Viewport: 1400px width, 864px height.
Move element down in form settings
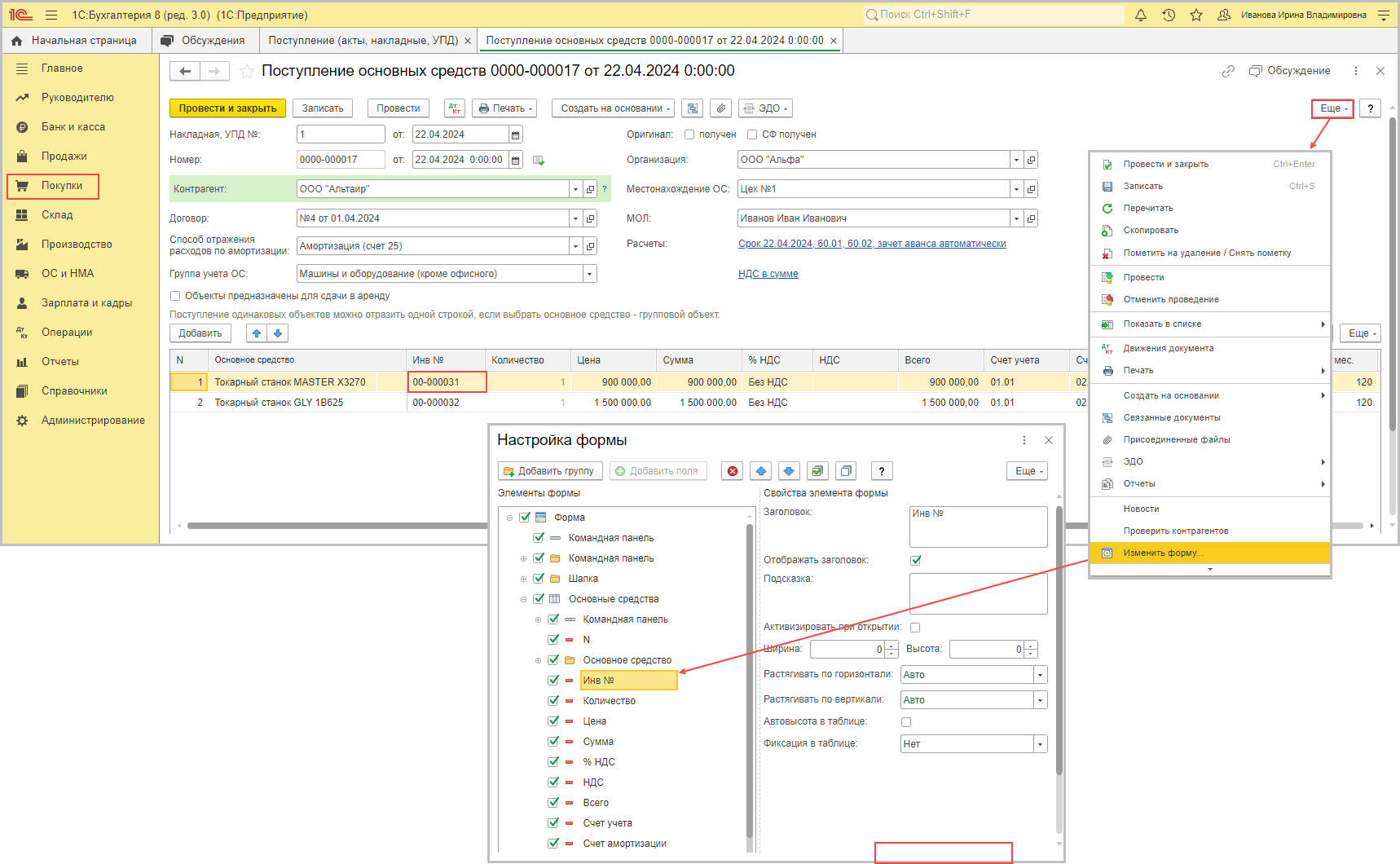[789, 471]
